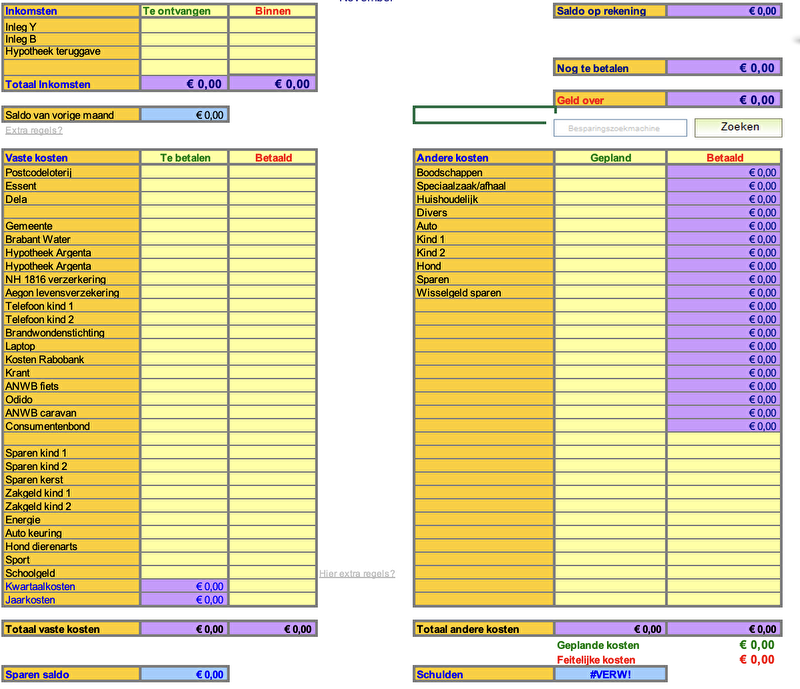Focus the Besparingszoekmachine search field
The height and width of the screenshot is (689, 800).
click(x=620, y=128)
